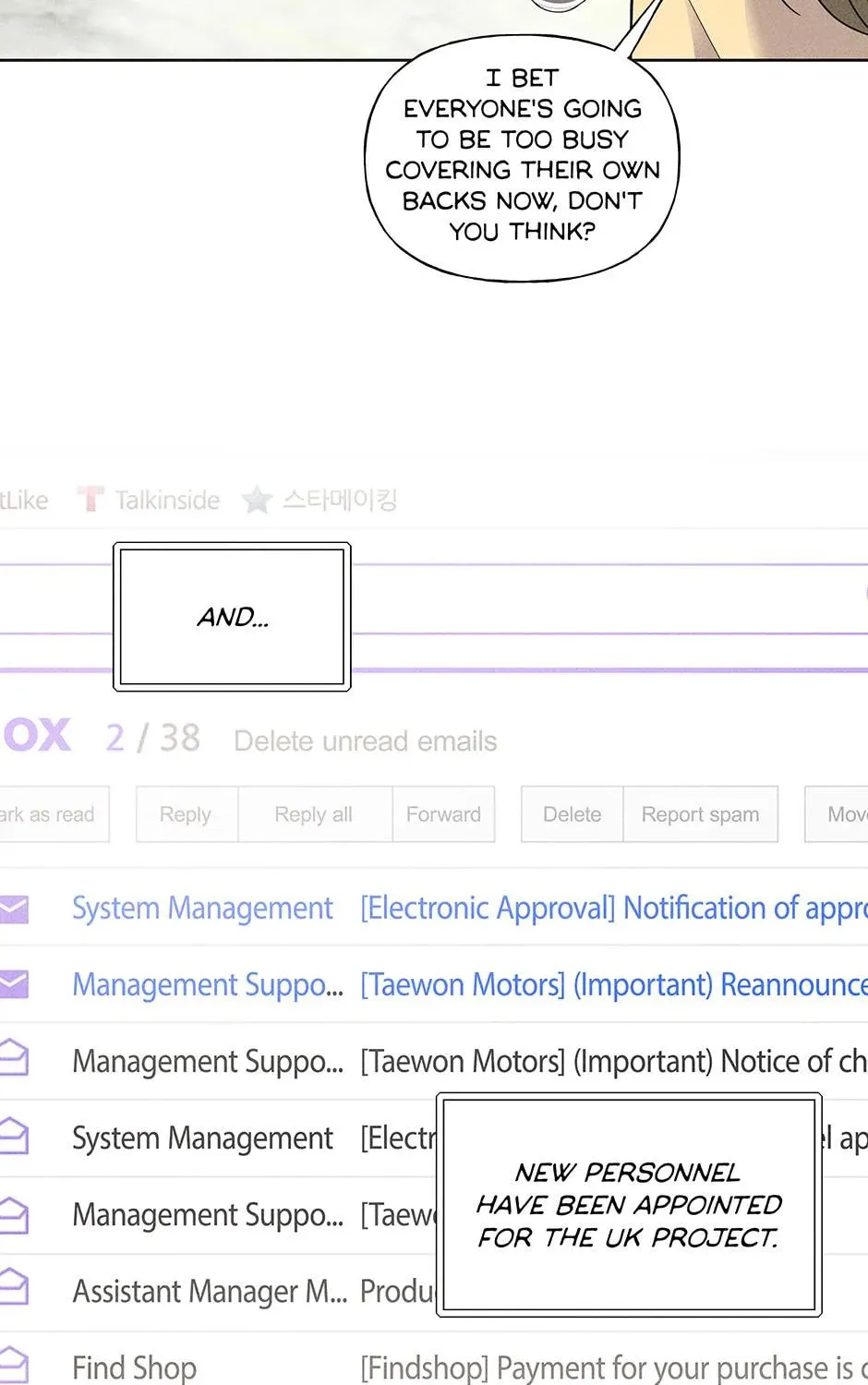Image resolution: width=868 pixels, height=1385 pixels.
Task: Click the Find Shop sender name
Action: (x=135, y=1367)
